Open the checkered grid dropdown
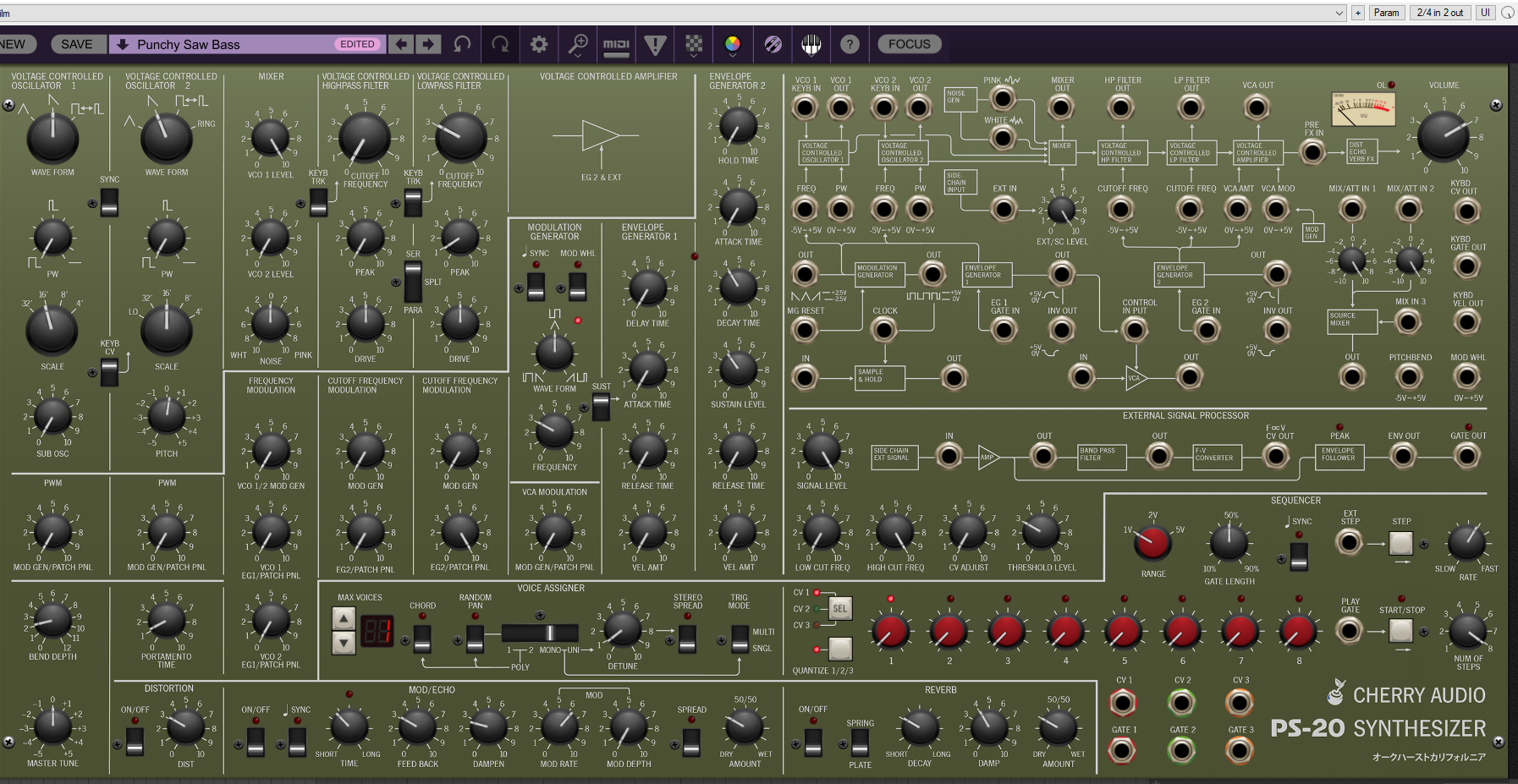 click(x=694, y=46)
